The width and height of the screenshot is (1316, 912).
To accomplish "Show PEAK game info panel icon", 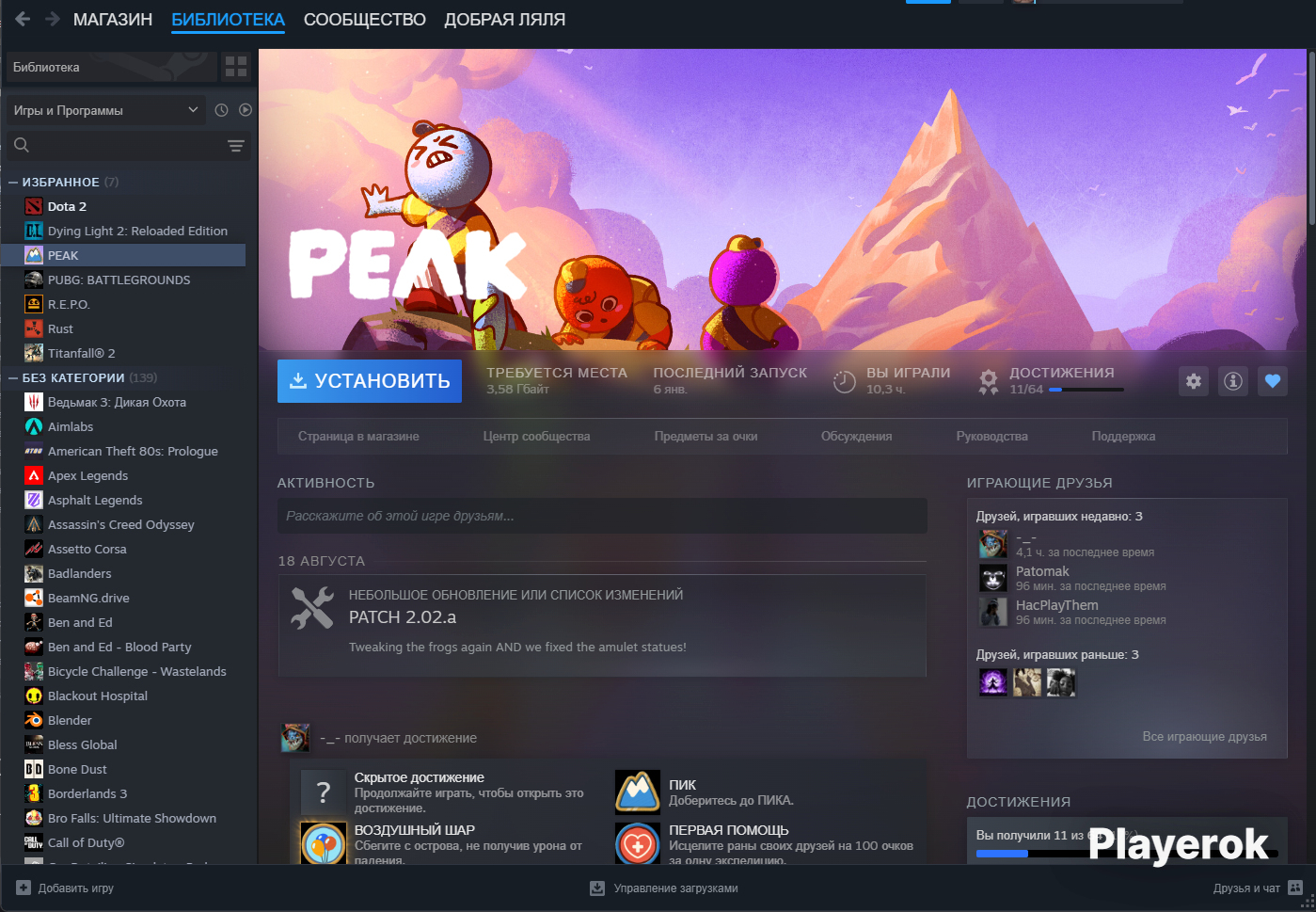I will point(1233,381).
